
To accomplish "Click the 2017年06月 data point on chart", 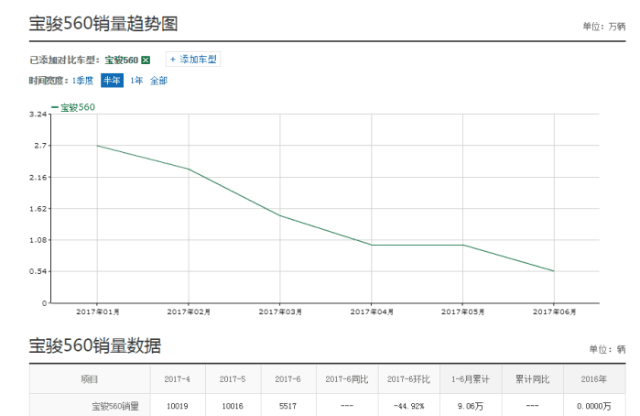I will pos(554,271).
